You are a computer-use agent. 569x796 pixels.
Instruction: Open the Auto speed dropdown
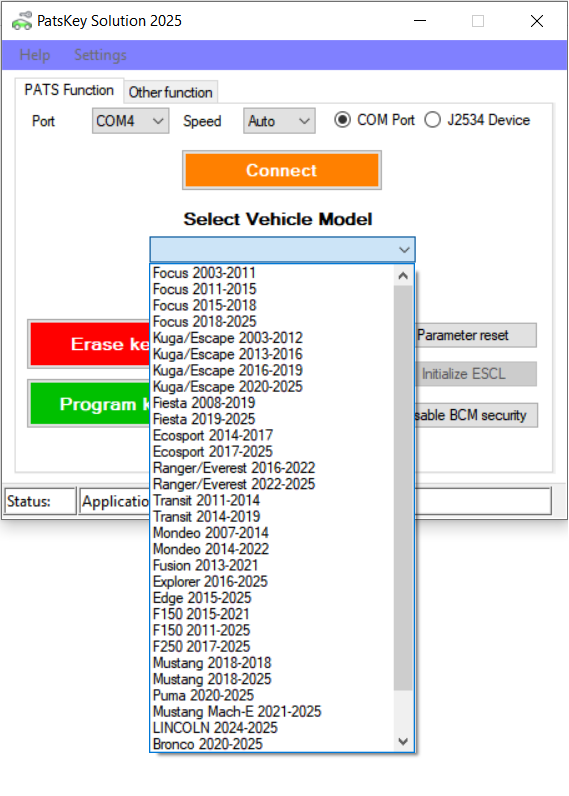(x=279, y=121)
